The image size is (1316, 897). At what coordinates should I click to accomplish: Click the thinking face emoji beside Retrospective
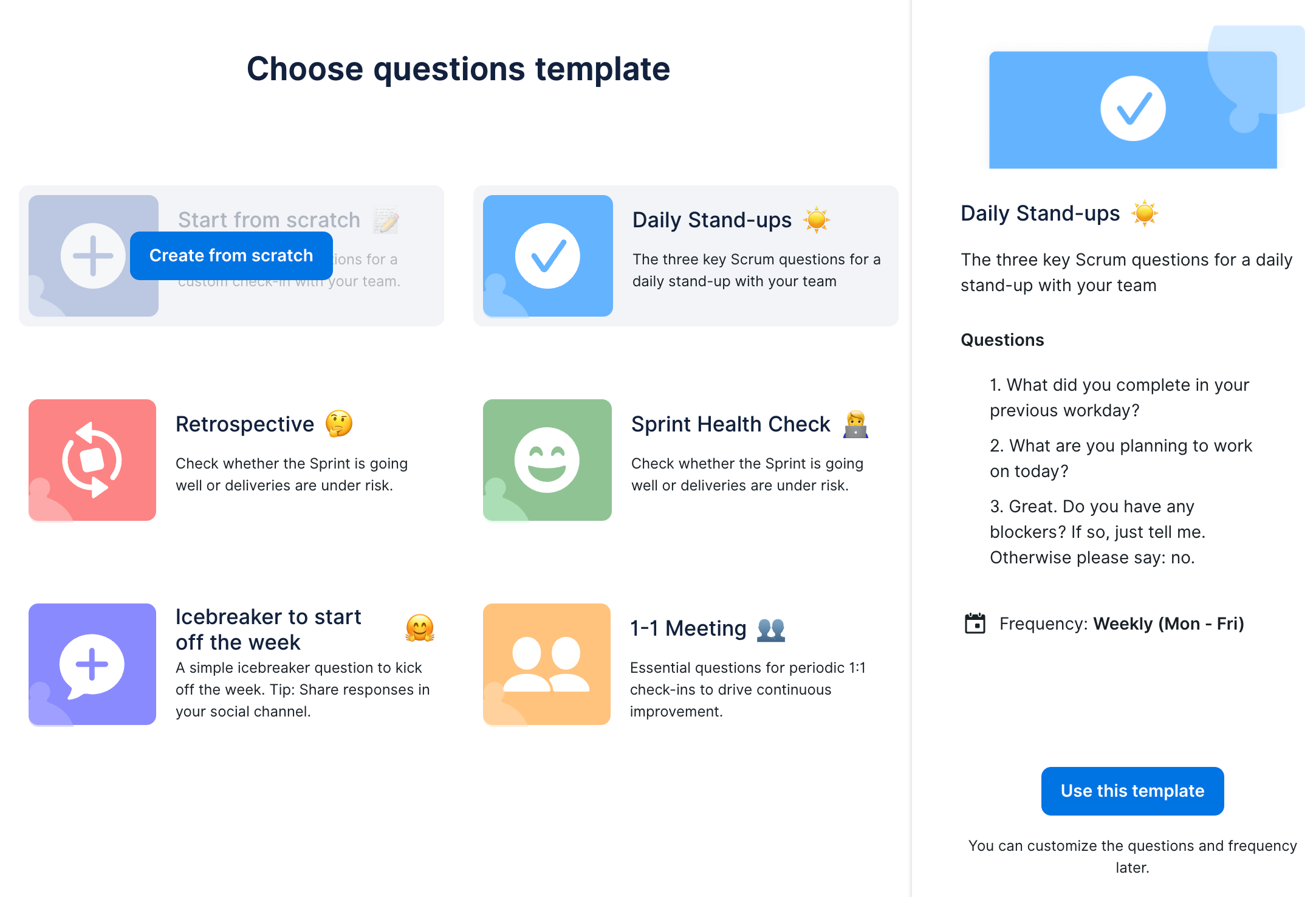[x=339, y=424]
